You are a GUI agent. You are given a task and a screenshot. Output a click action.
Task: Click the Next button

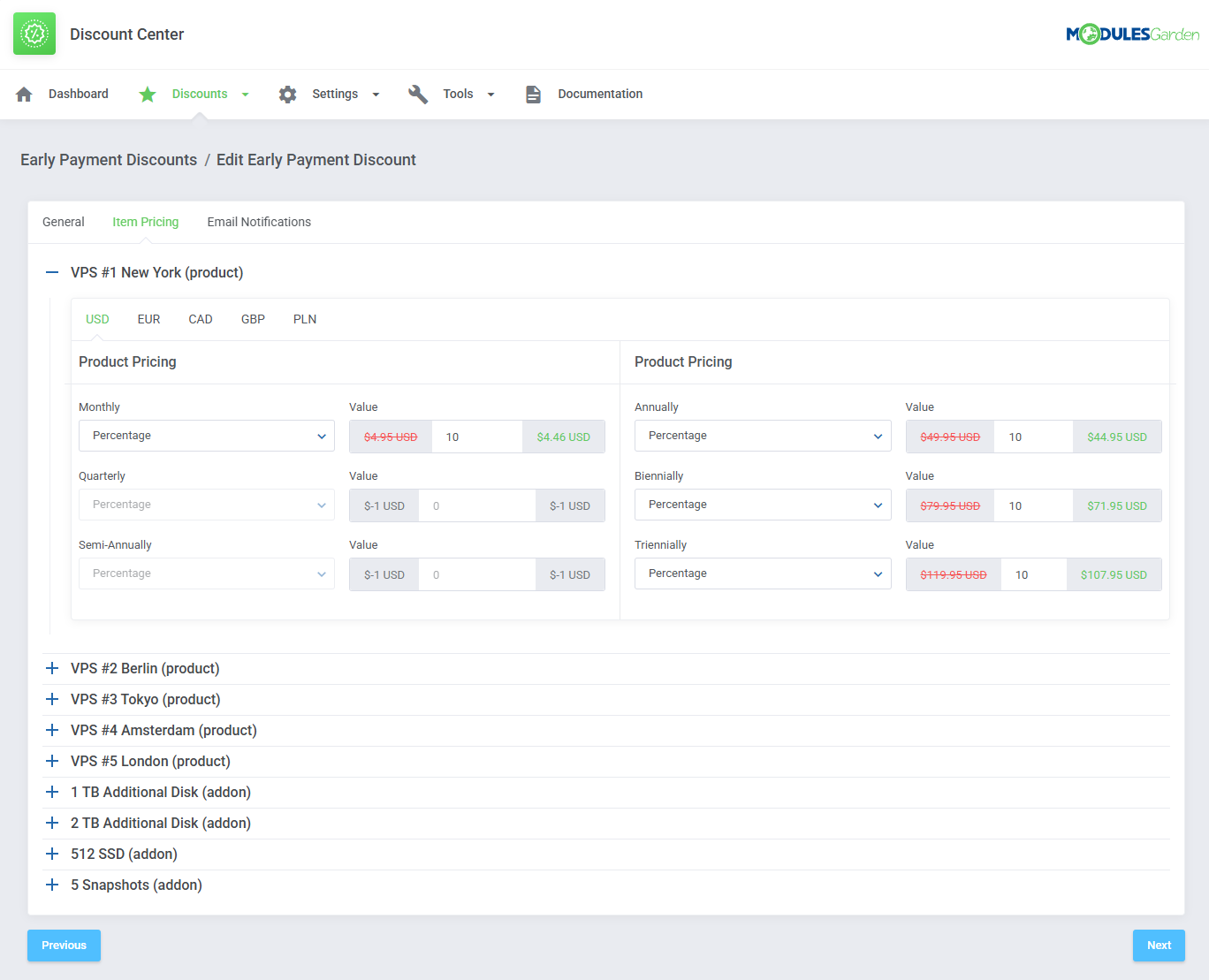pos(1158,945)
